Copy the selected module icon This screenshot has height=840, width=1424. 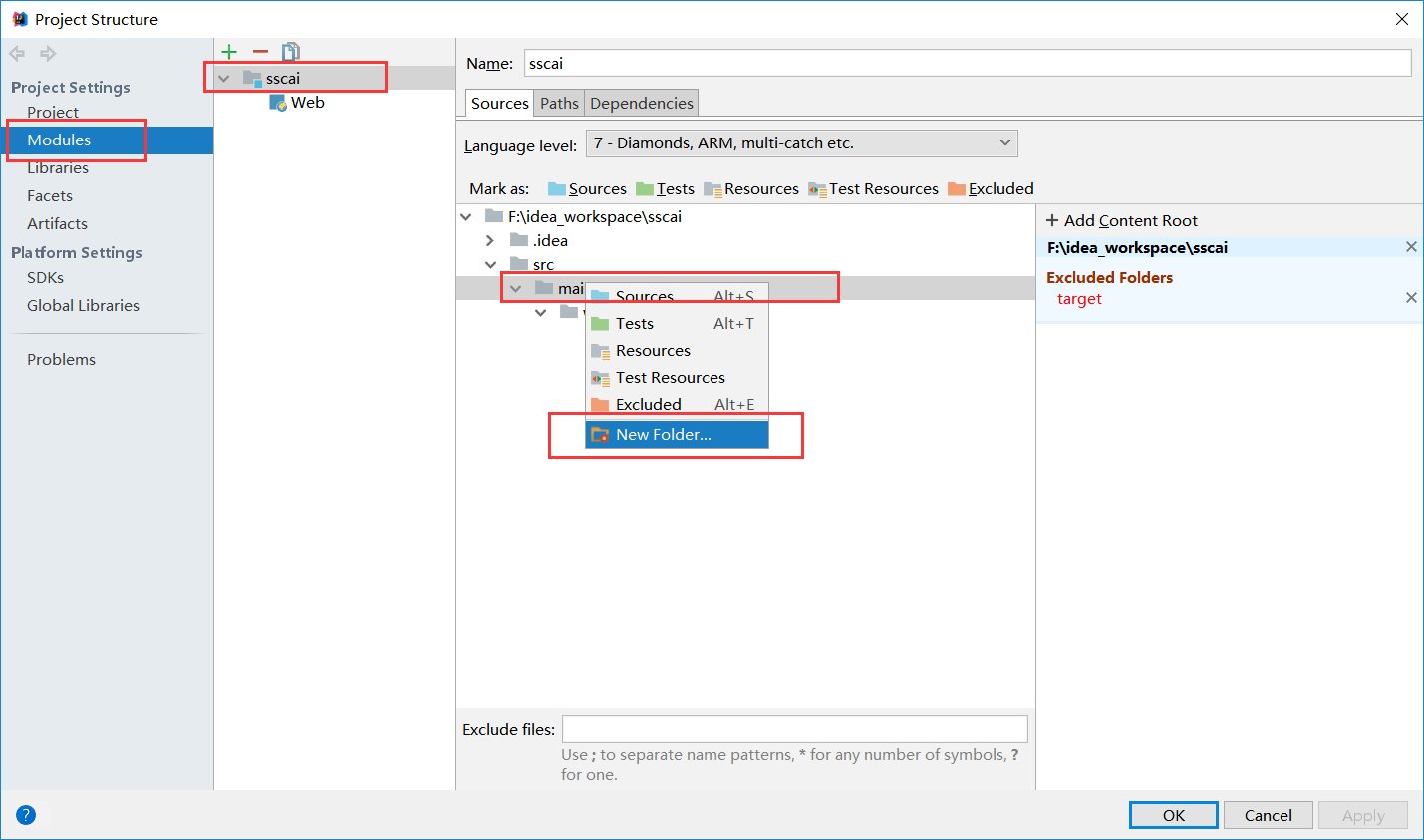[x=291, y=52]
